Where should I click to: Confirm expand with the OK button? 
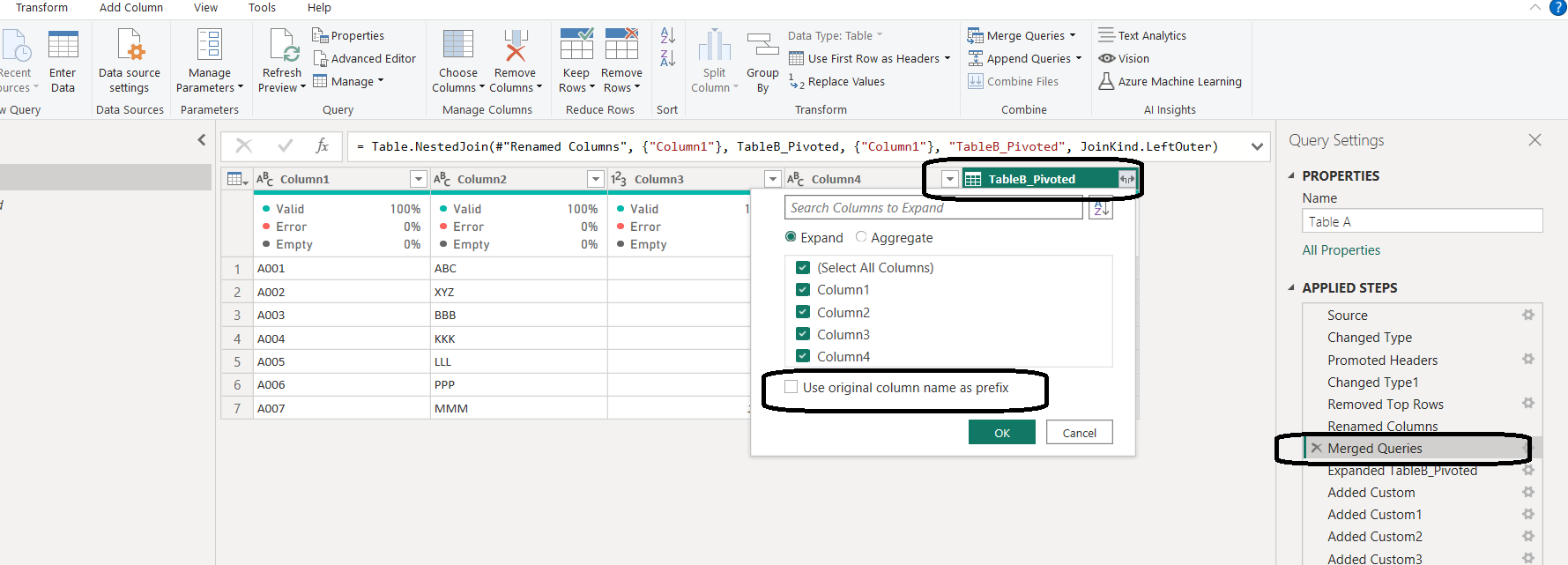(1002, 432)
